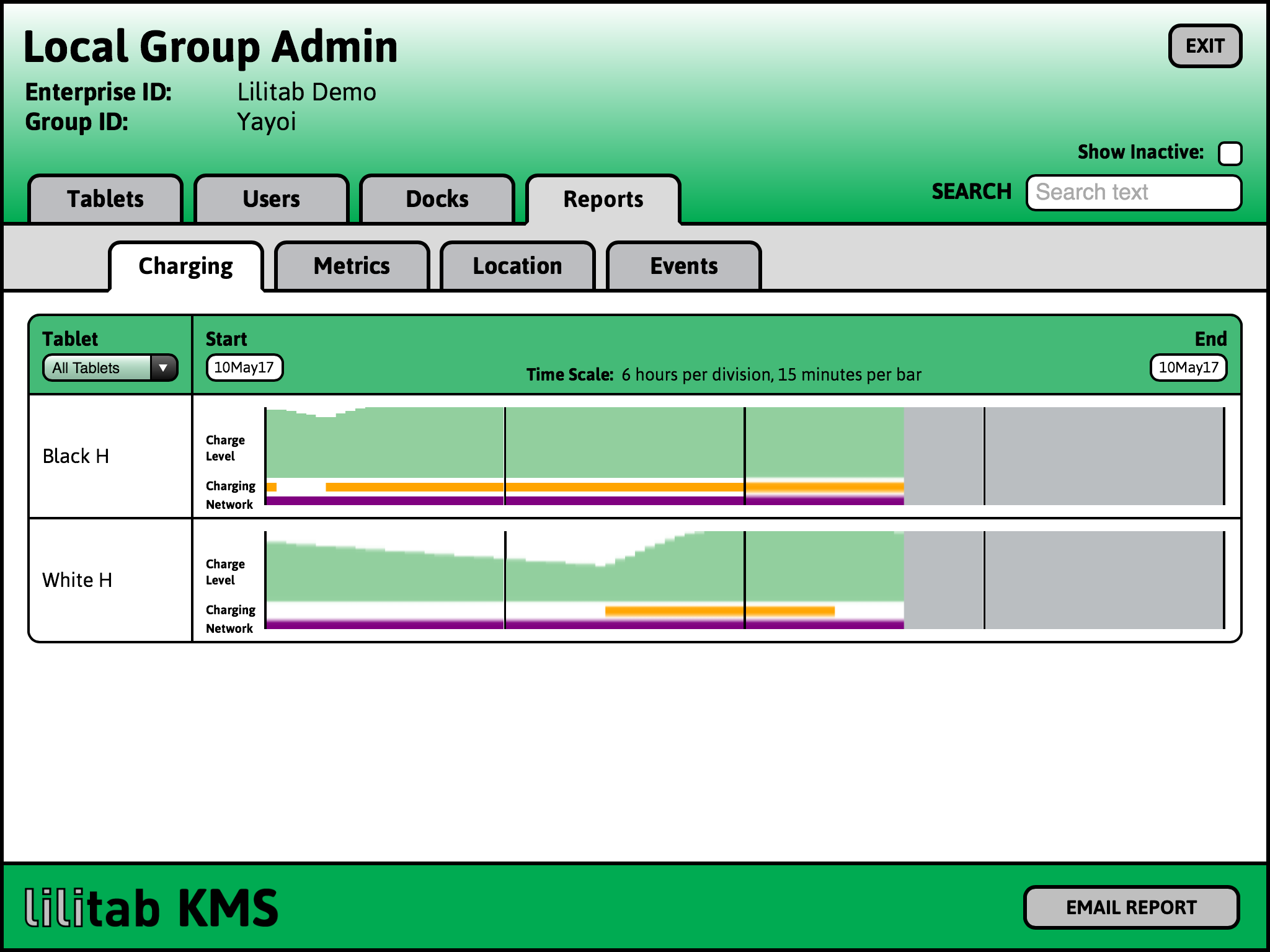Click the Black H charge level graph
This screenshot has width=1270, height=952.
[x=585, y=443]
